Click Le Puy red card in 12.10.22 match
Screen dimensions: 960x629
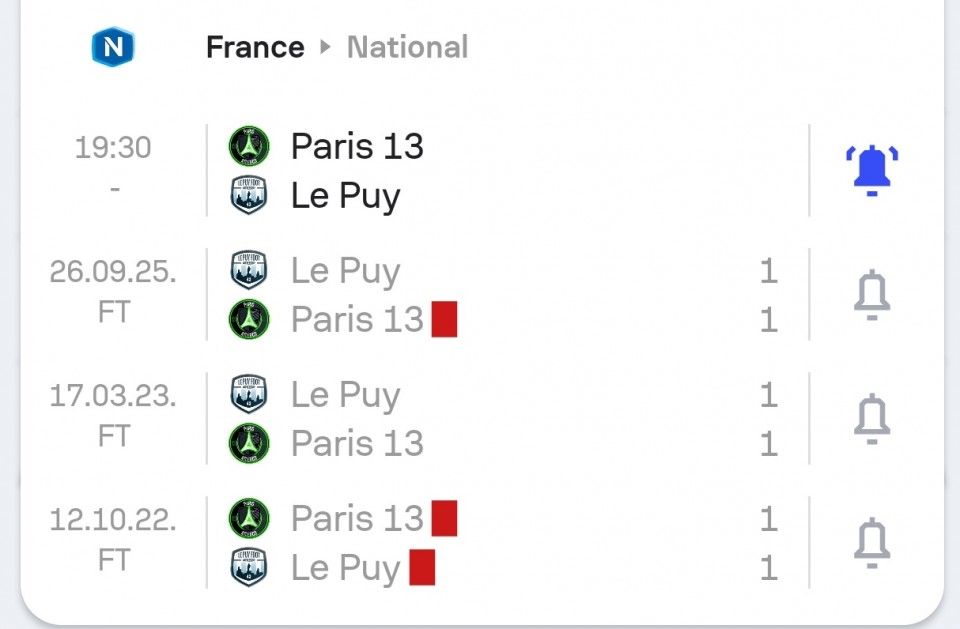click(422, 568)
